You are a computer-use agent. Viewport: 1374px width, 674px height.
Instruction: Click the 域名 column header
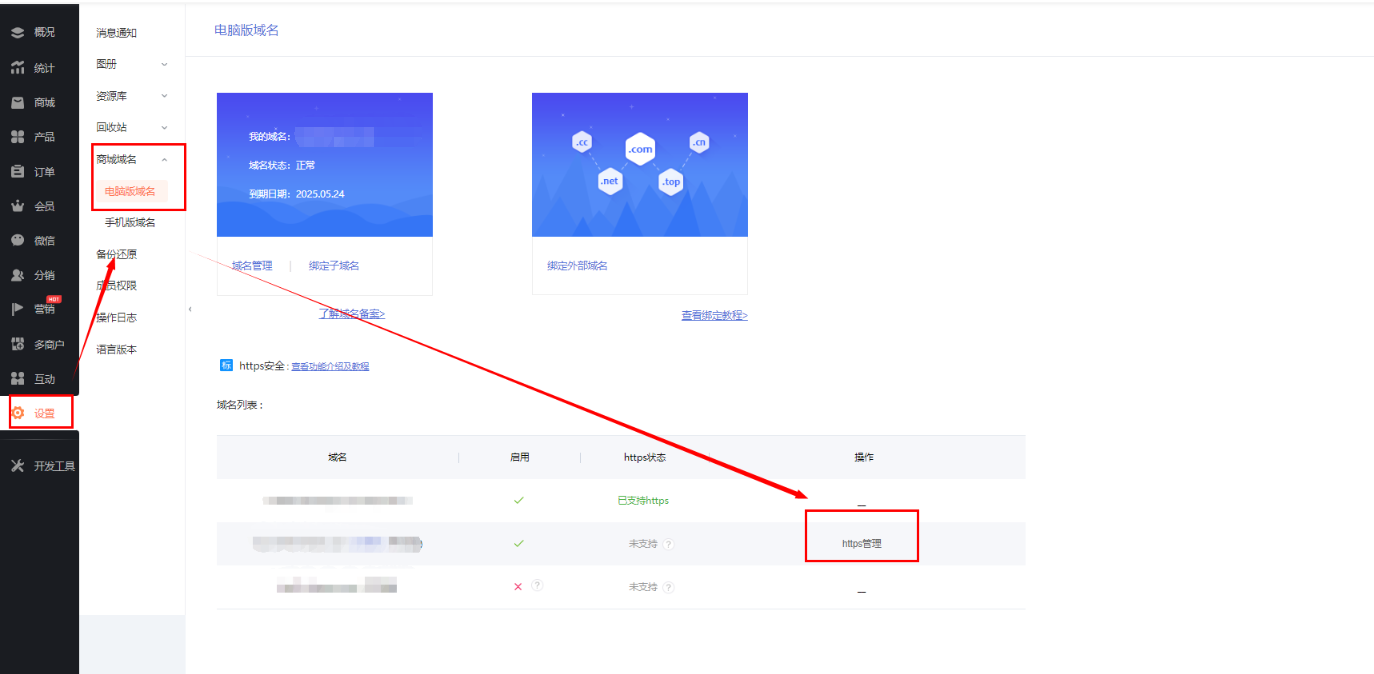(x=337, y=457)
